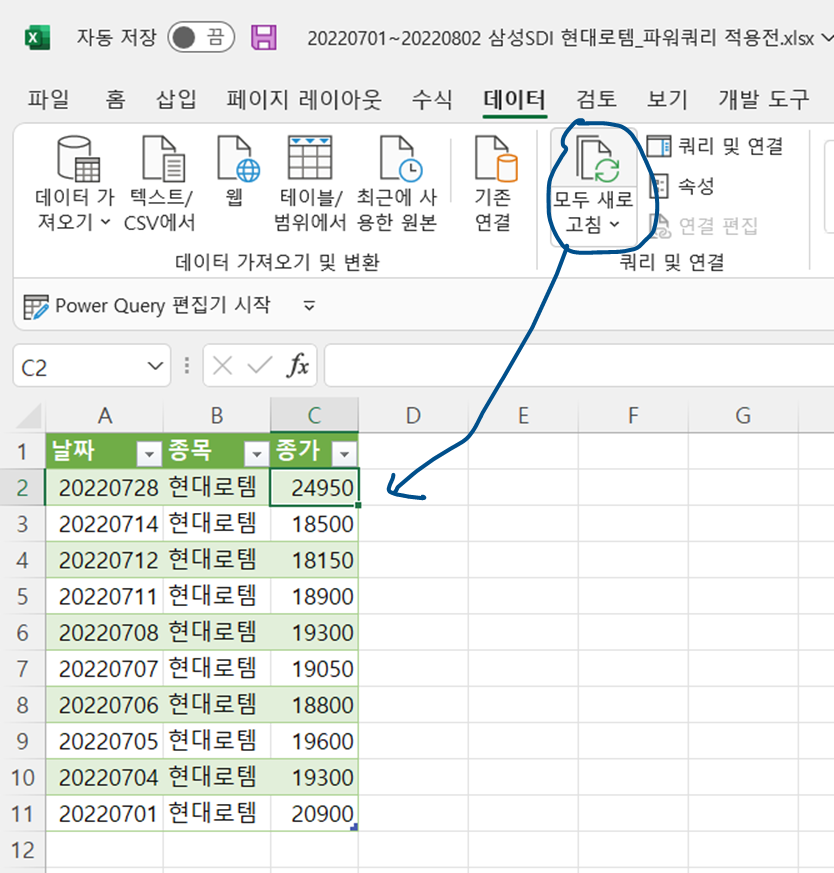Select cell with date 20220704

click(x=105, y=777)
